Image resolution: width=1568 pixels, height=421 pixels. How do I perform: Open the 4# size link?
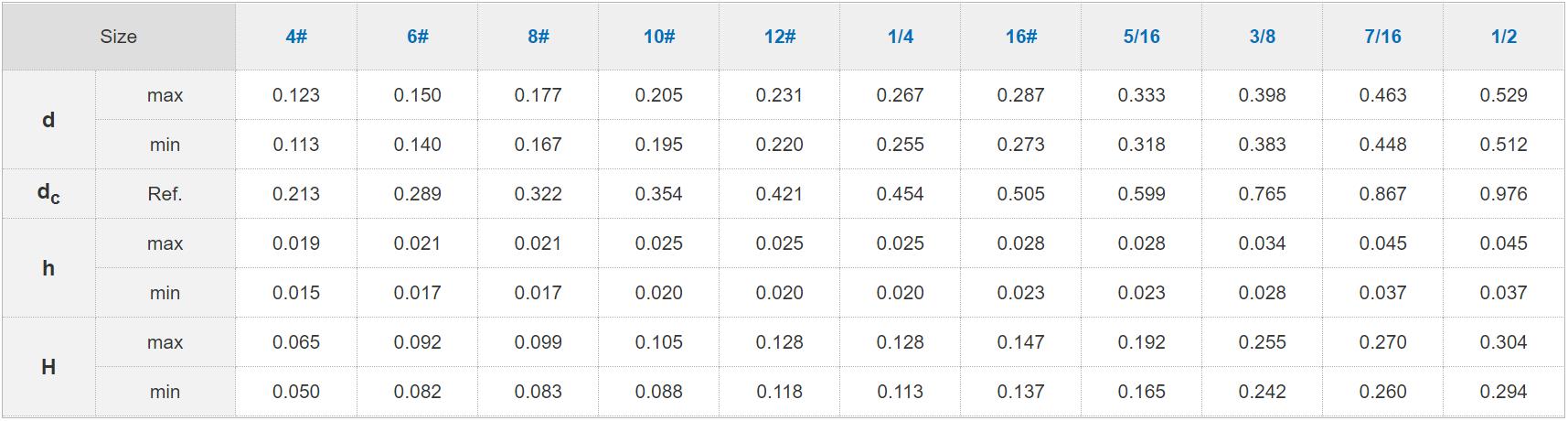(x=296, y=37)
